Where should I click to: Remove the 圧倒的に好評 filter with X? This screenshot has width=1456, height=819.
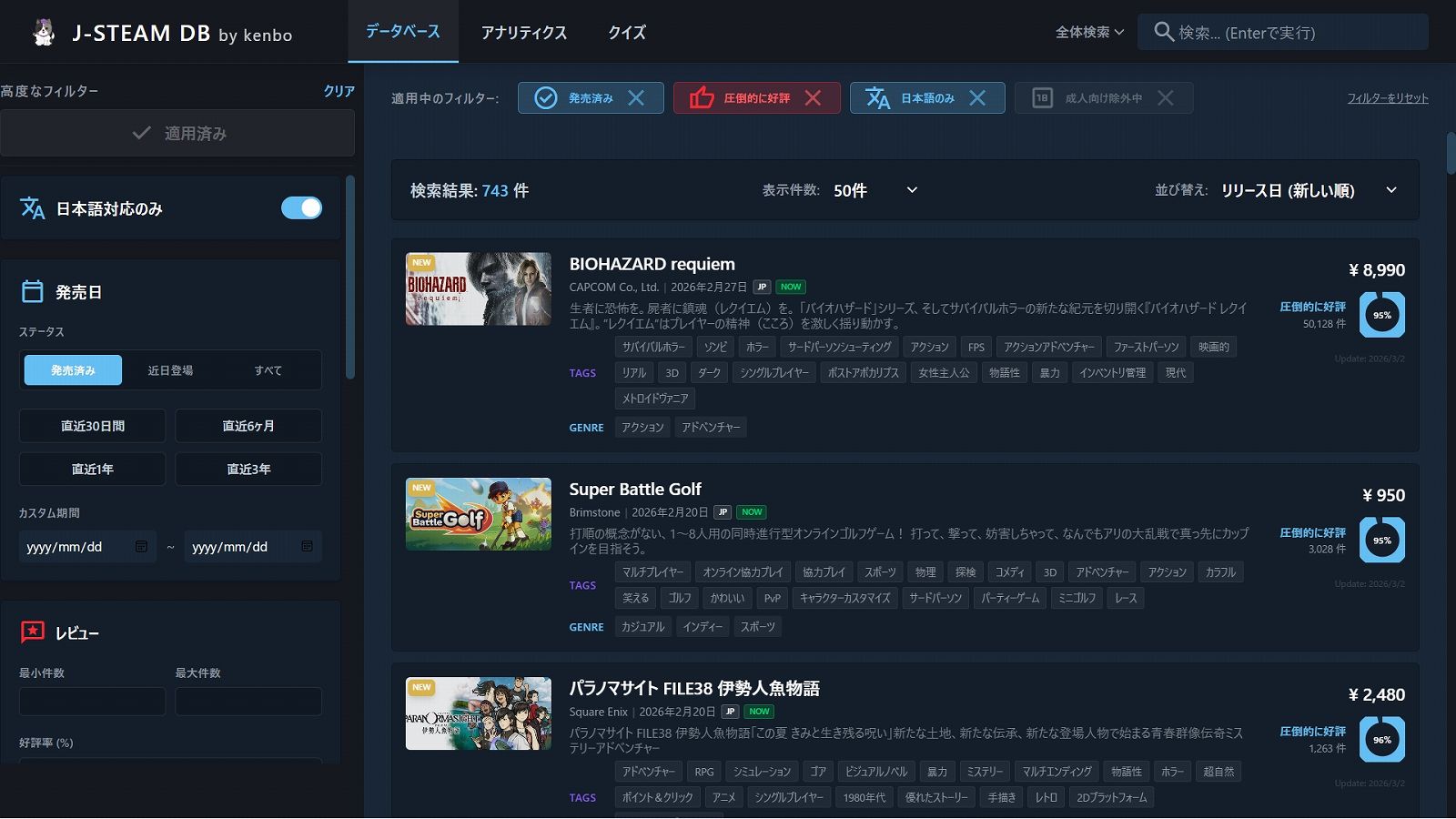point(813,98)
